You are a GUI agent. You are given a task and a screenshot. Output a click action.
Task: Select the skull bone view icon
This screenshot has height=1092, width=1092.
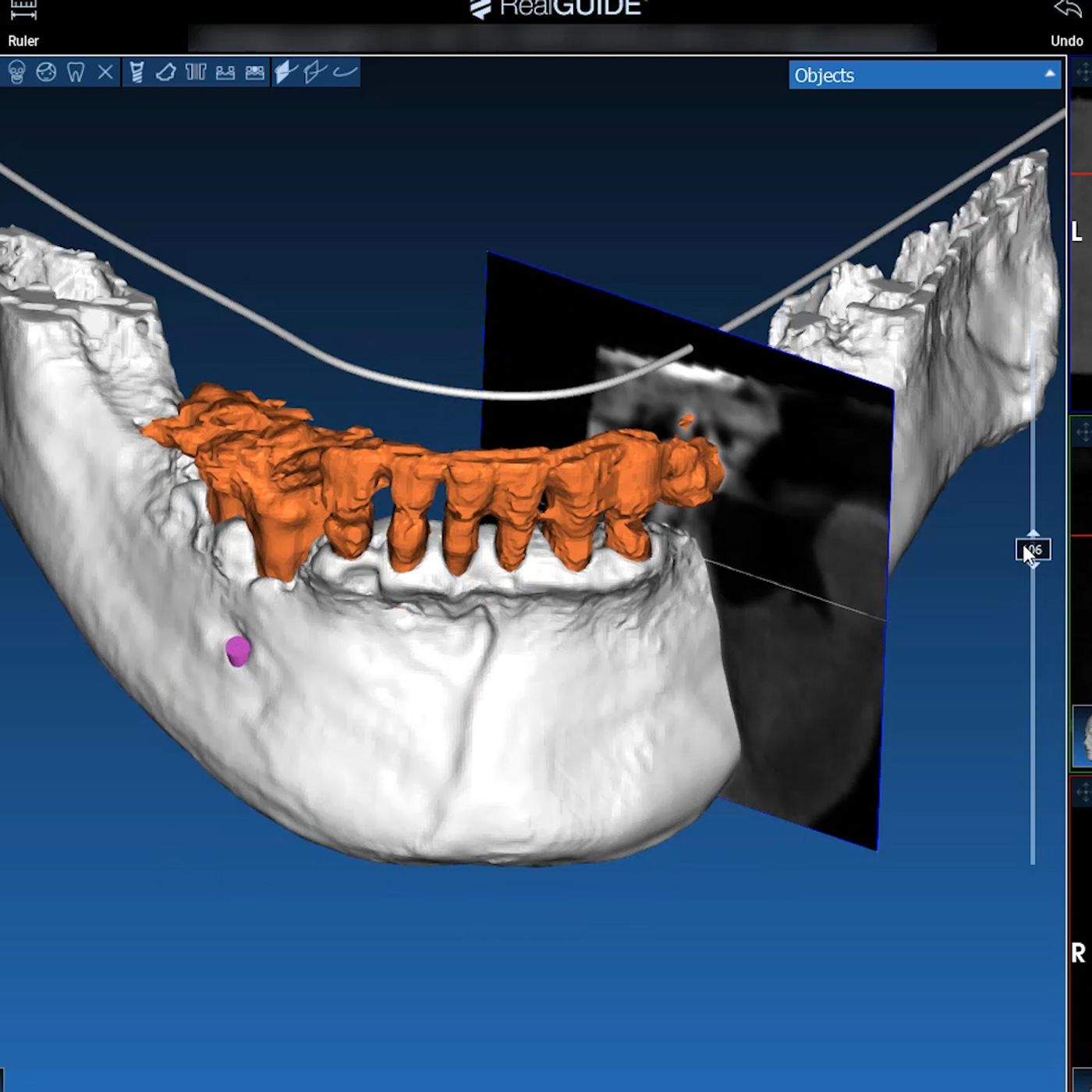tap(16, 73)
